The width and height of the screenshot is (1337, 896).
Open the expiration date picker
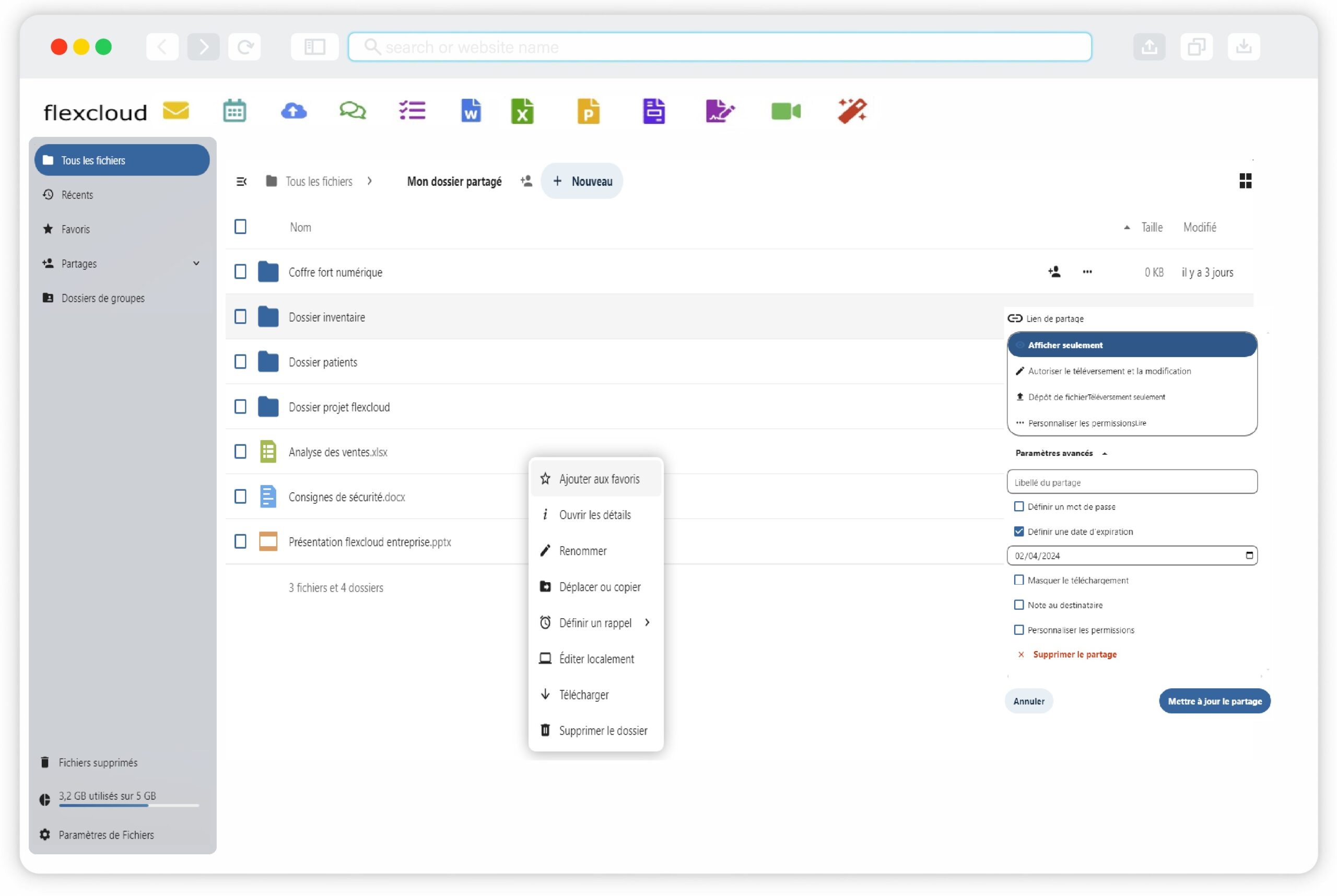tap(1250, 555)
